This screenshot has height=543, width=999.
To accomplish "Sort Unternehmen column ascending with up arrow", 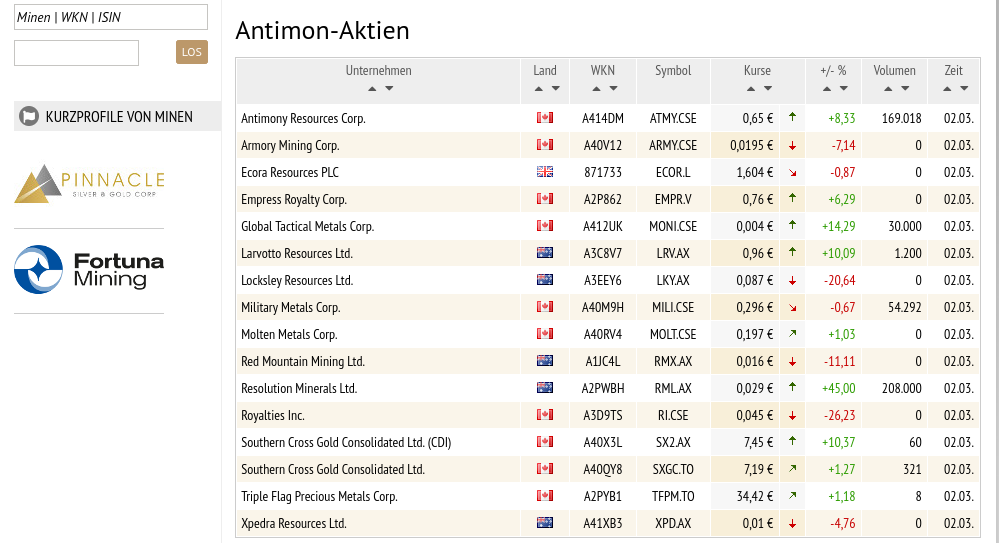I will (x=372, y=89).
